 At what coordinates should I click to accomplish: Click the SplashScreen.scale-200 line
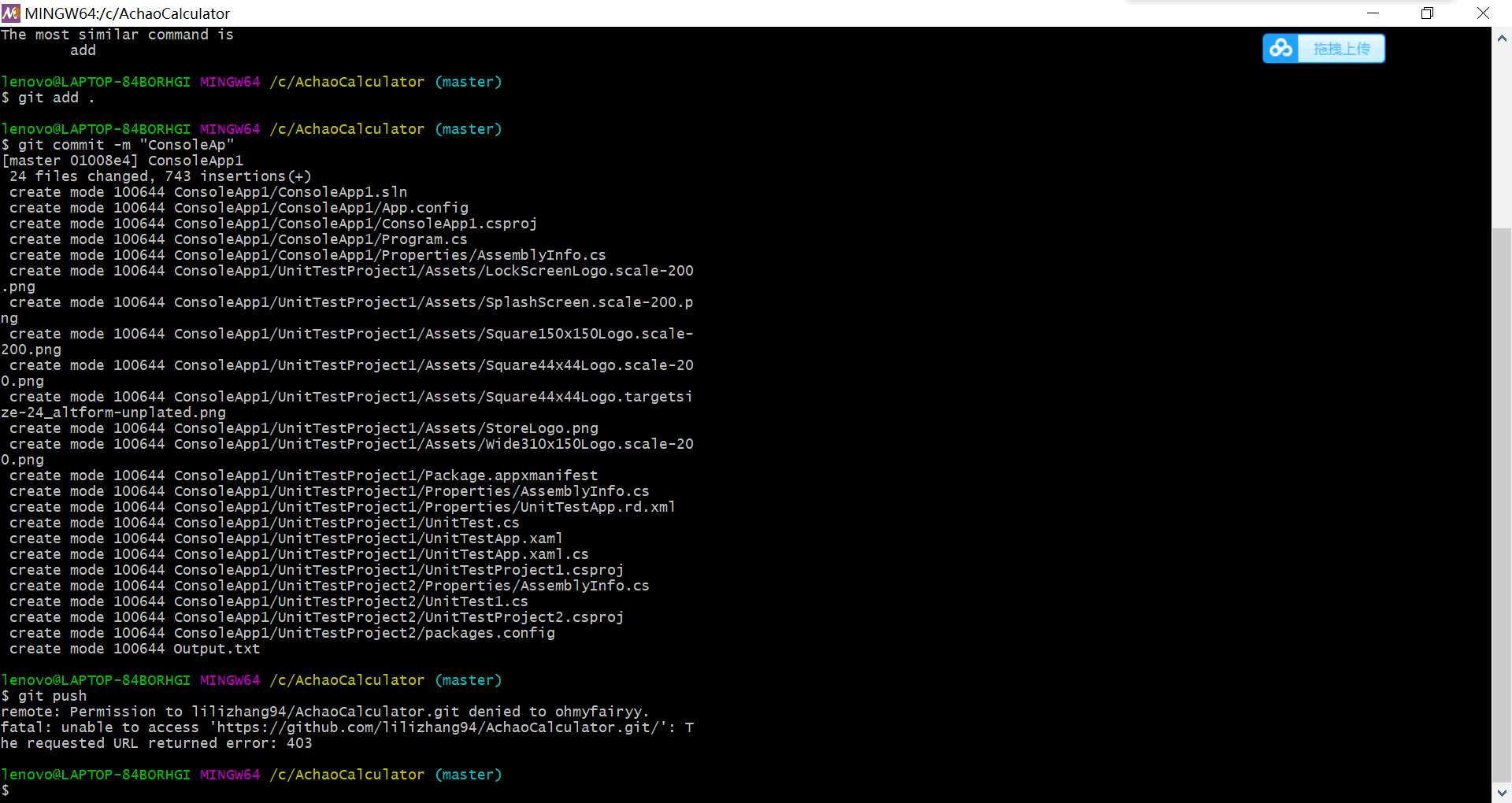click(351, 302)
